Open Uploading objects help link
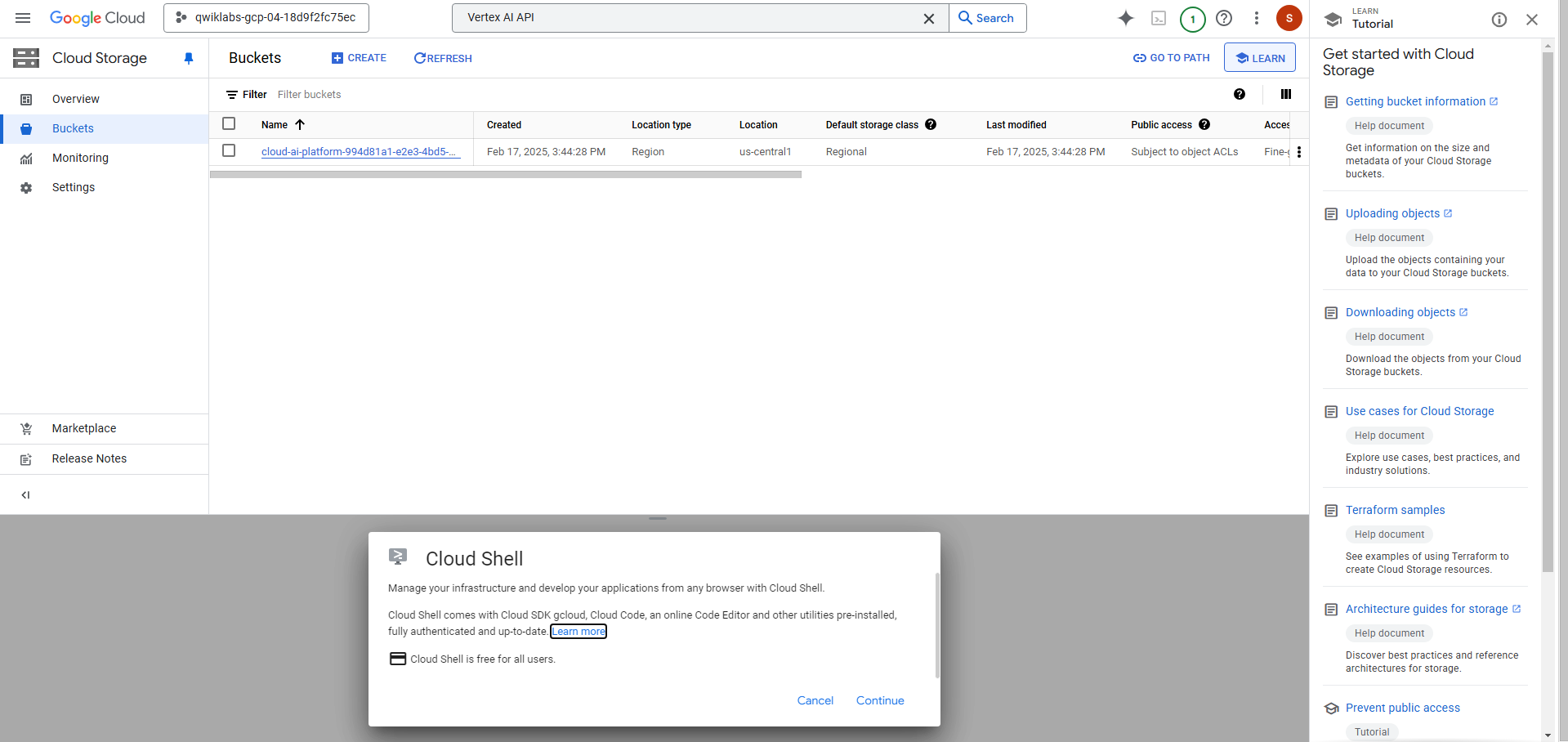Viewport: 1568px width, 742px height. (x=1399, y=213)
